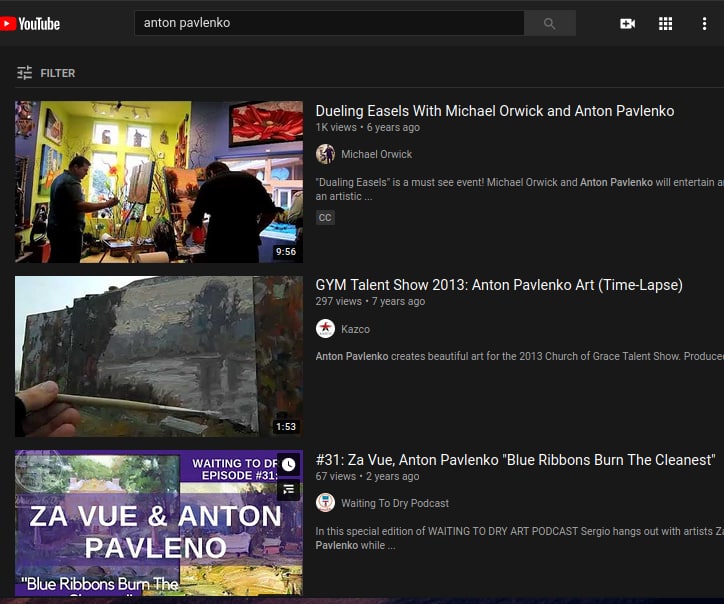This screenshot has height=604, width=724.
Task: Click description 'In this special edition of WAITING'
Action: [519, 538]
